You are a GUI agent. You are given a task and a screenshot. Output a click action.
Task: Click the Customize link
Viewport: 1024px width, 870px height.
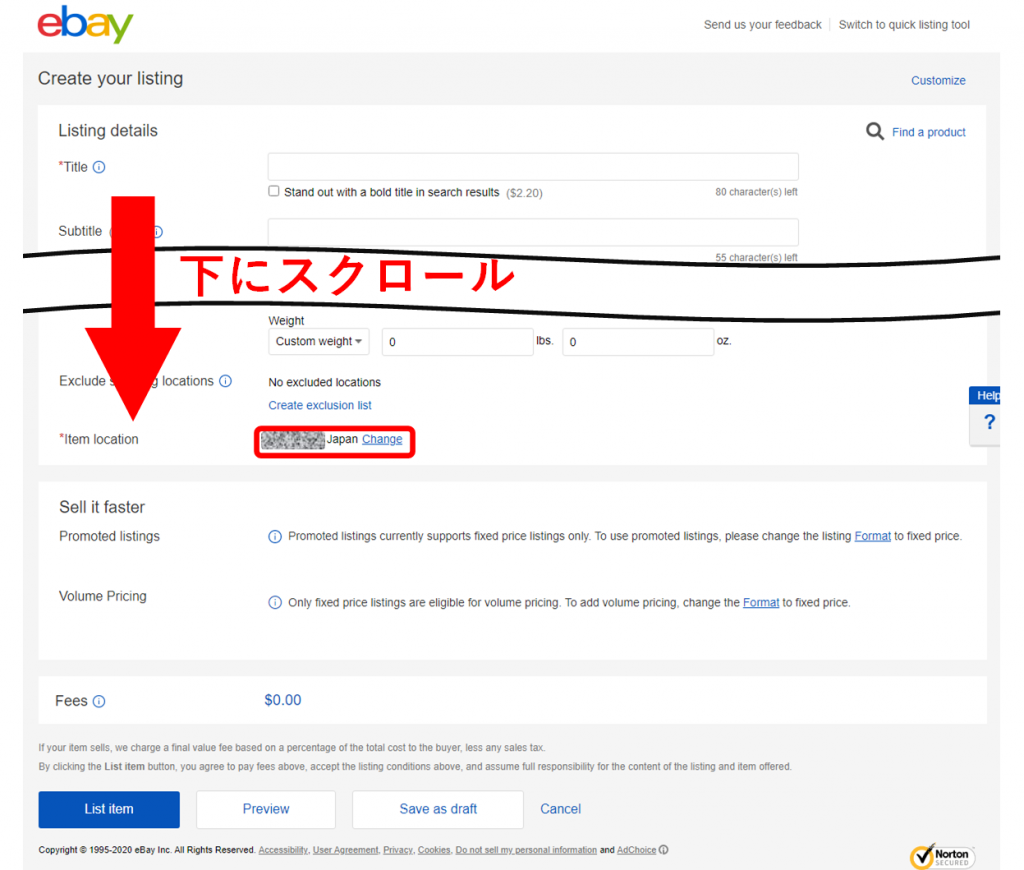click(x=938, y=80)
